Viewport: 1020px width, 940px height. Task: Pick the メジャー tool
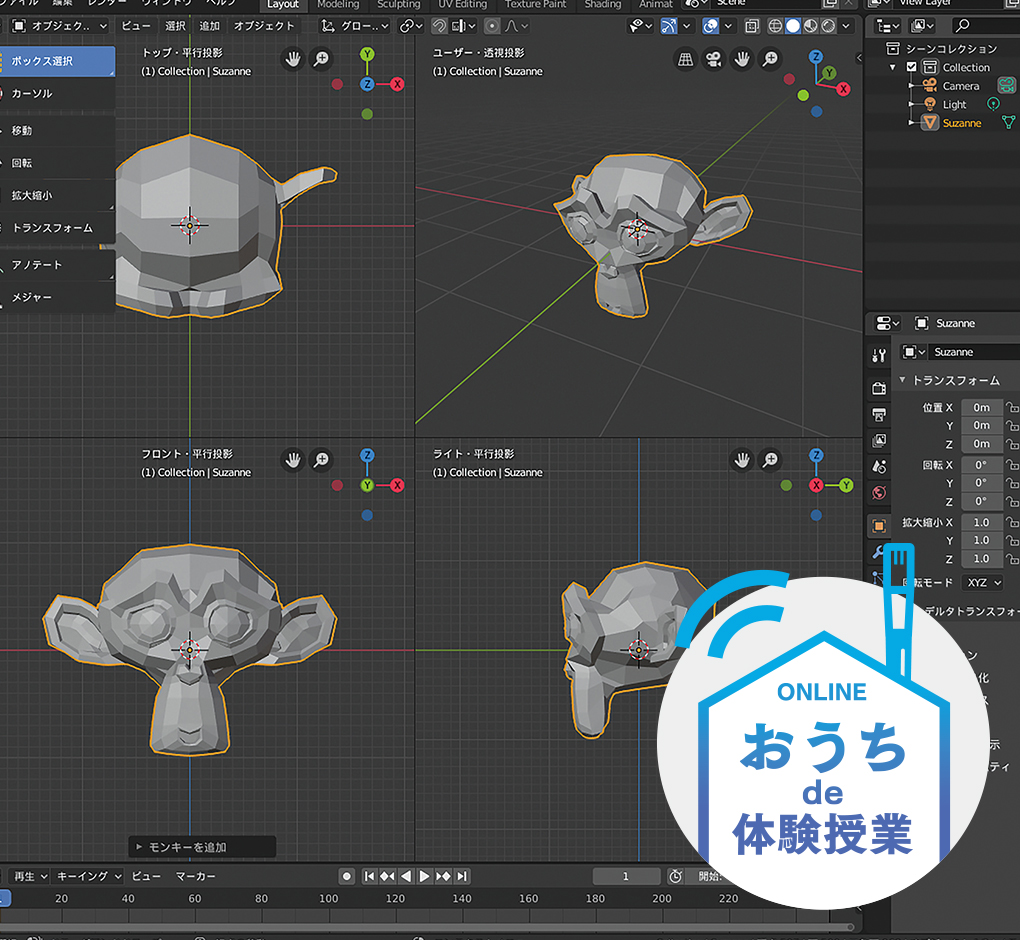click(x=57, y=297)
